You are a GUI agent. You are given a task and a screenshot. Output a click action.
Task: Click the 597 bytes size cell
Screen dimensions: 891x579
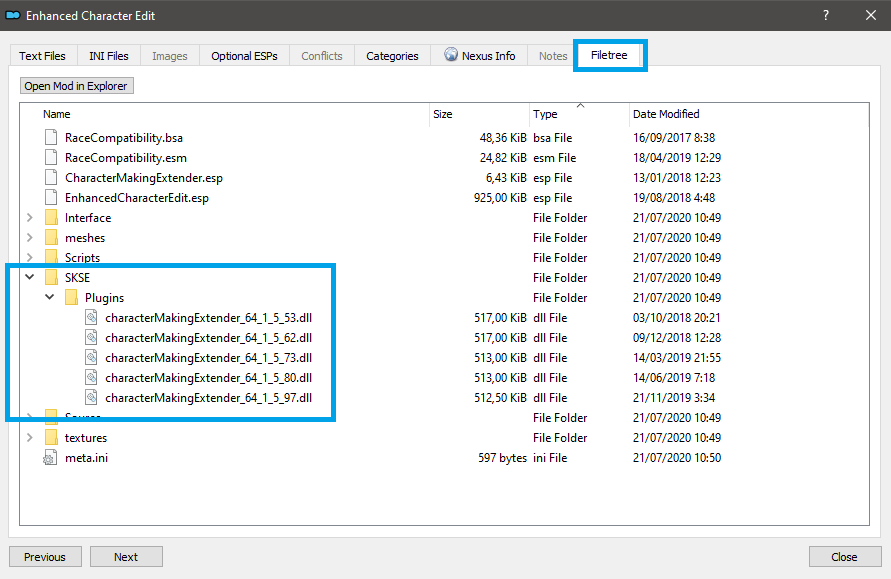point(502,458)
